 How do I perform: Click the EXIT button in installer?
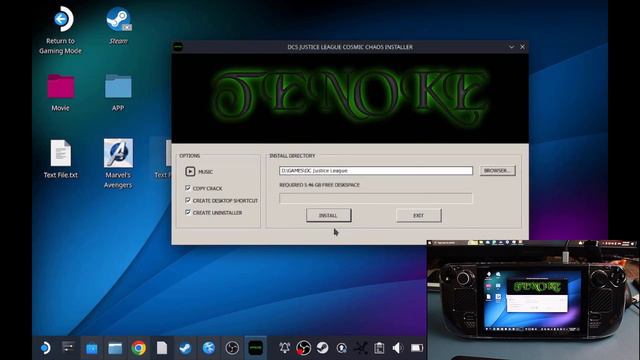[418, 215]
